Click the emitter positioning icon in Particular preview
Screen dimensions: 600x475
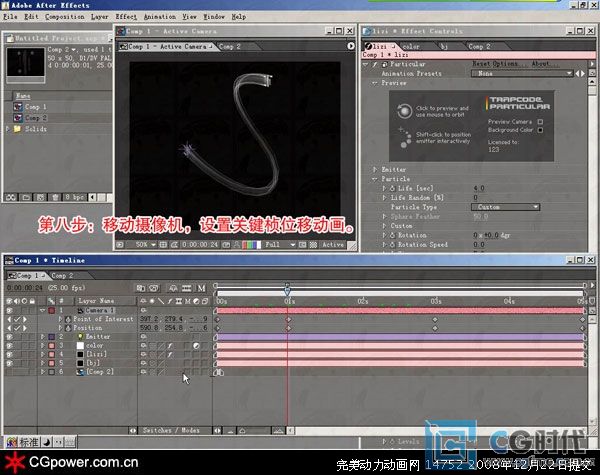[x=404, y=137]
